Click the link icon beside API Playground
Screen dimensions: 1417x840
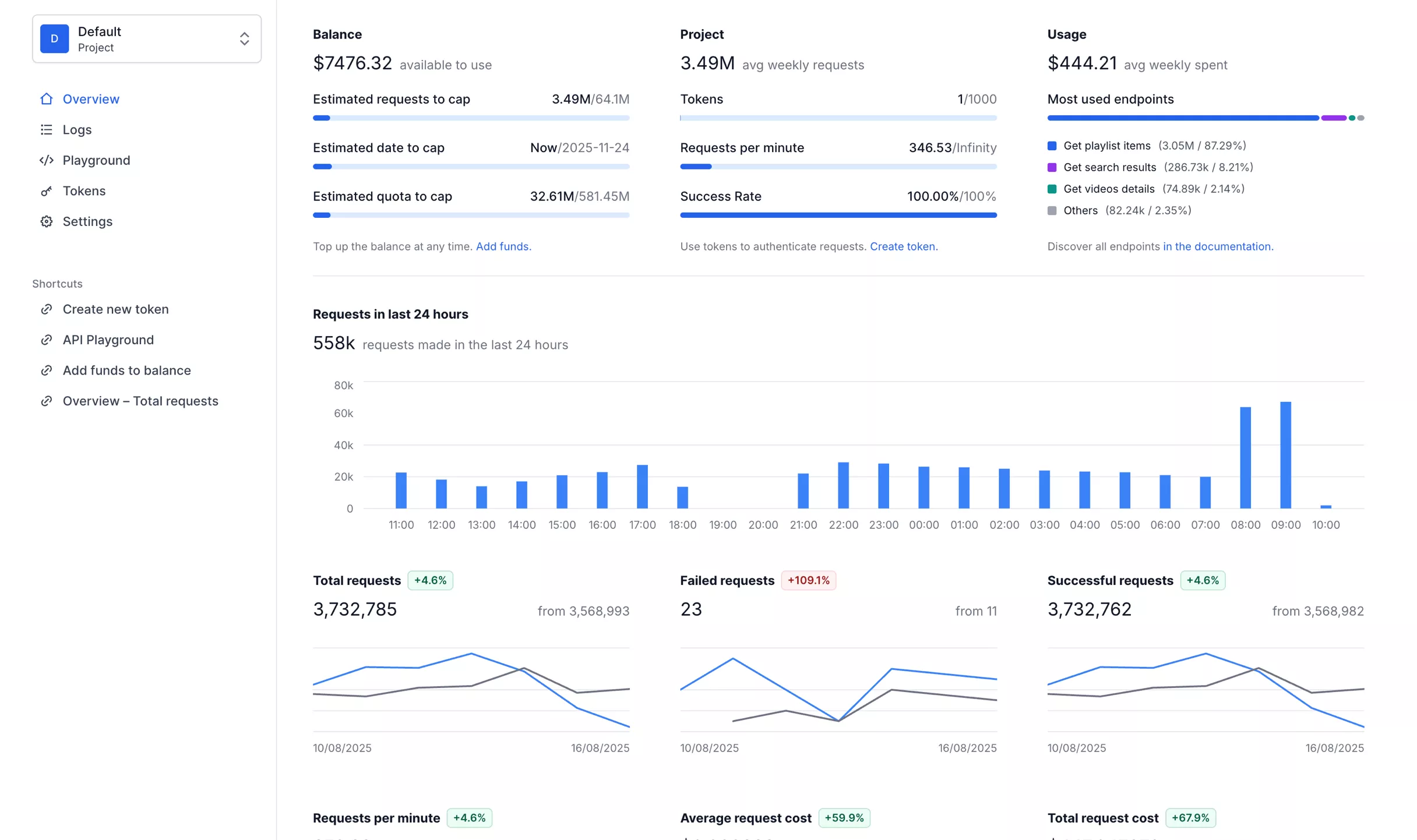pyautogui.click(x=47, y=340)
